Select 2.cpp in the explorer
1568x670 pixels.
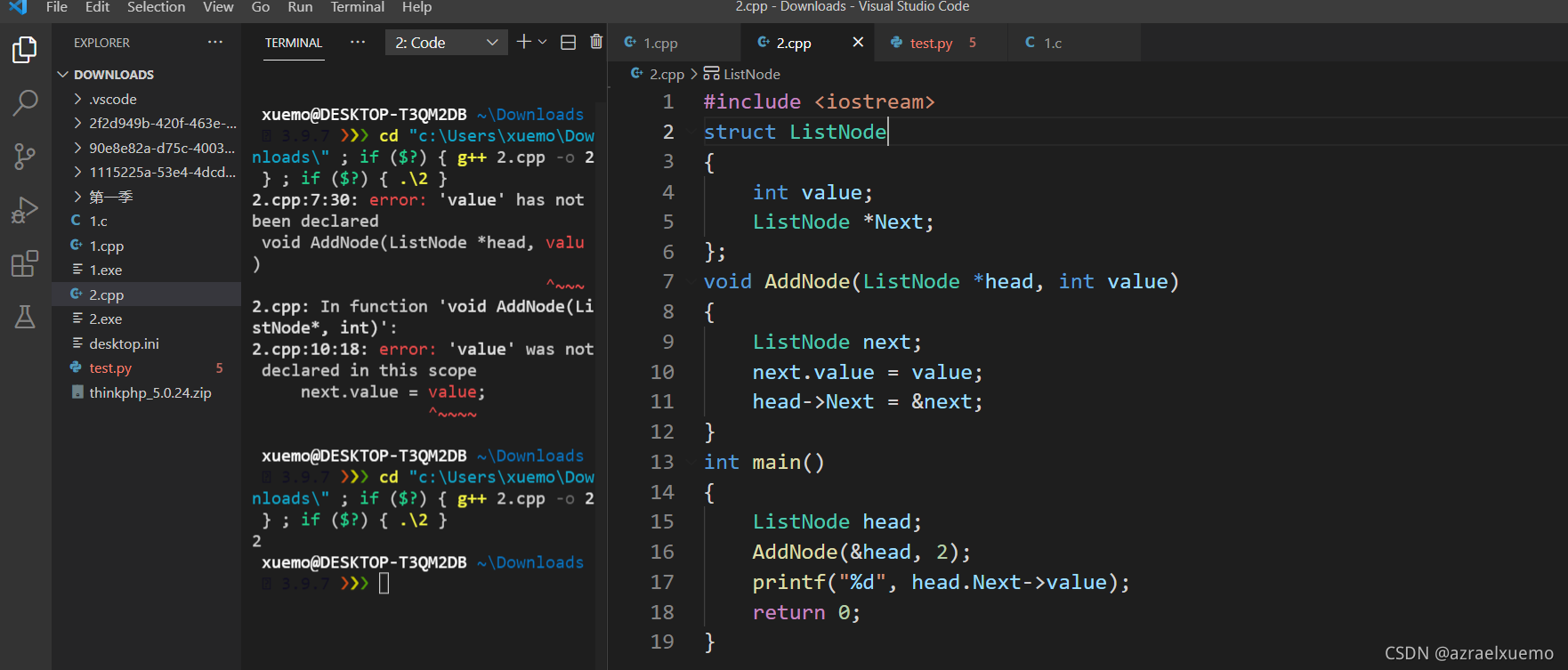(146, 295)
